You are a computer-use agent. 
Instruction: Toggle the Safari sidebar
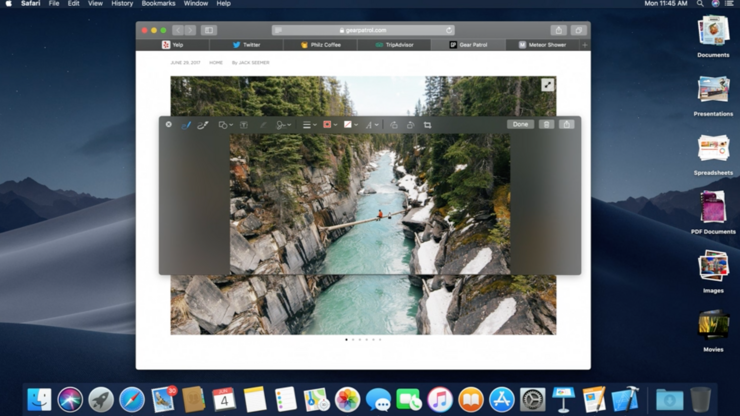point(209,30)
